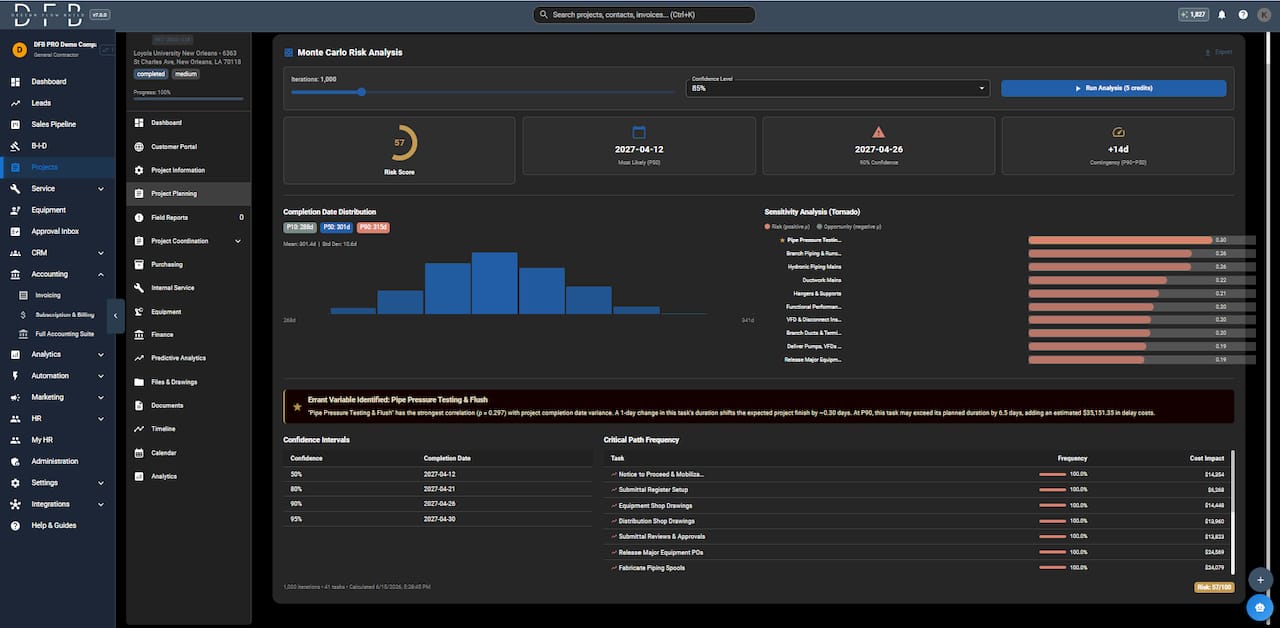Image resolution: width=1280 pixels, height=628 pixels.
Task: Click the help question mark icon
Action: [1243, 15]
